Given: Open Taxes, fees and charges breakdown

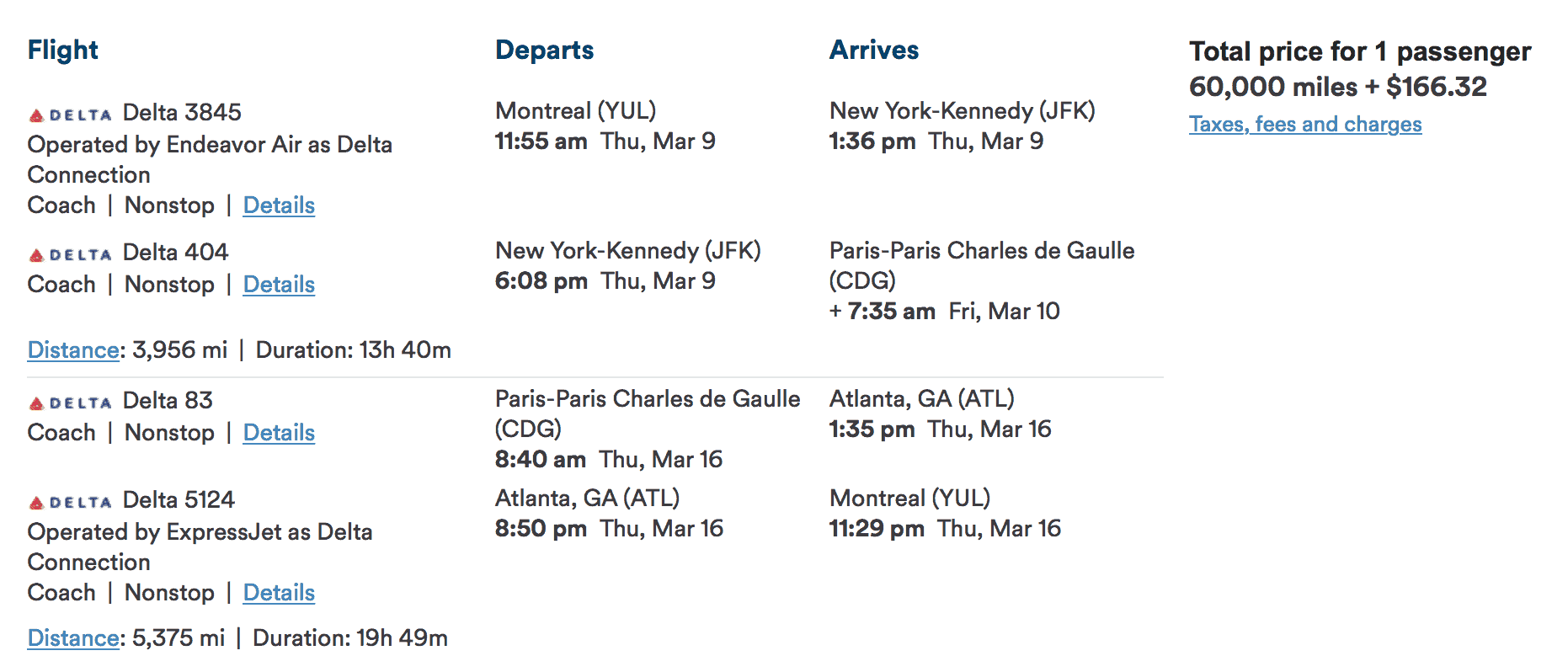Looking at the screenshot, I should coord(1304,124).
